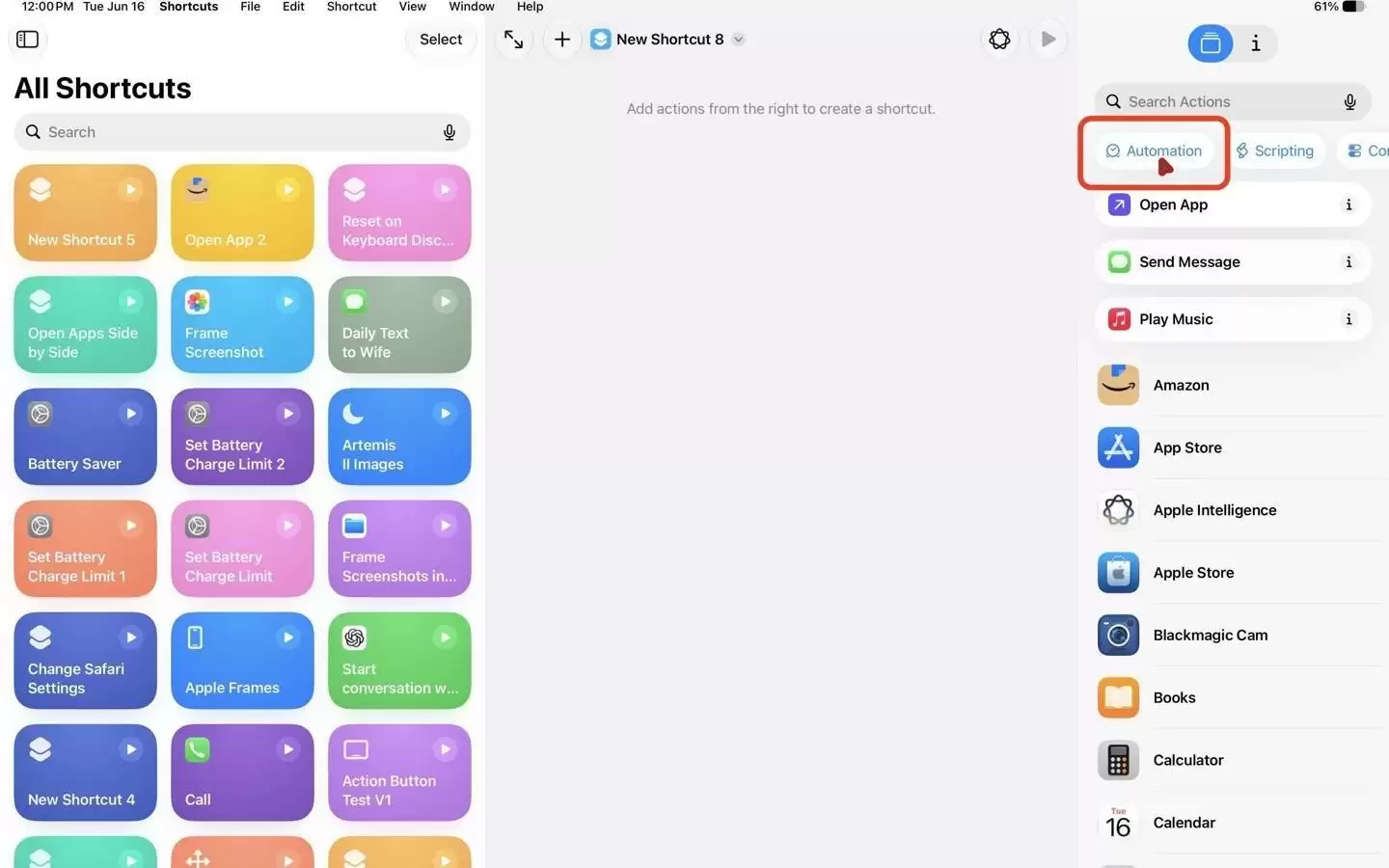Run the New Shortcut 8 play button
This screenshot has height=868, width=1389.
point(1049,40)
